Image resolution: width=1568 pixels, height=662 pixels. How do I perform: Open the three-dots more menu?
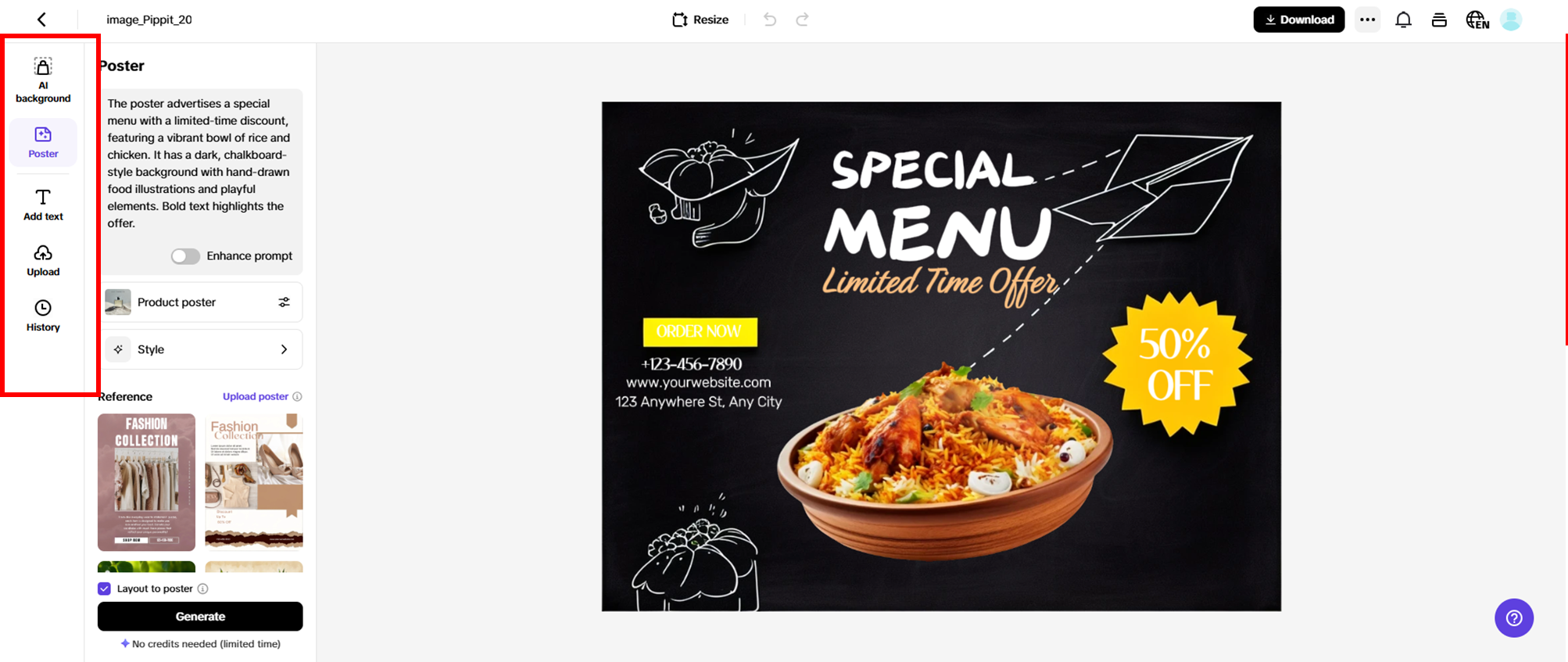(1367, 20)
